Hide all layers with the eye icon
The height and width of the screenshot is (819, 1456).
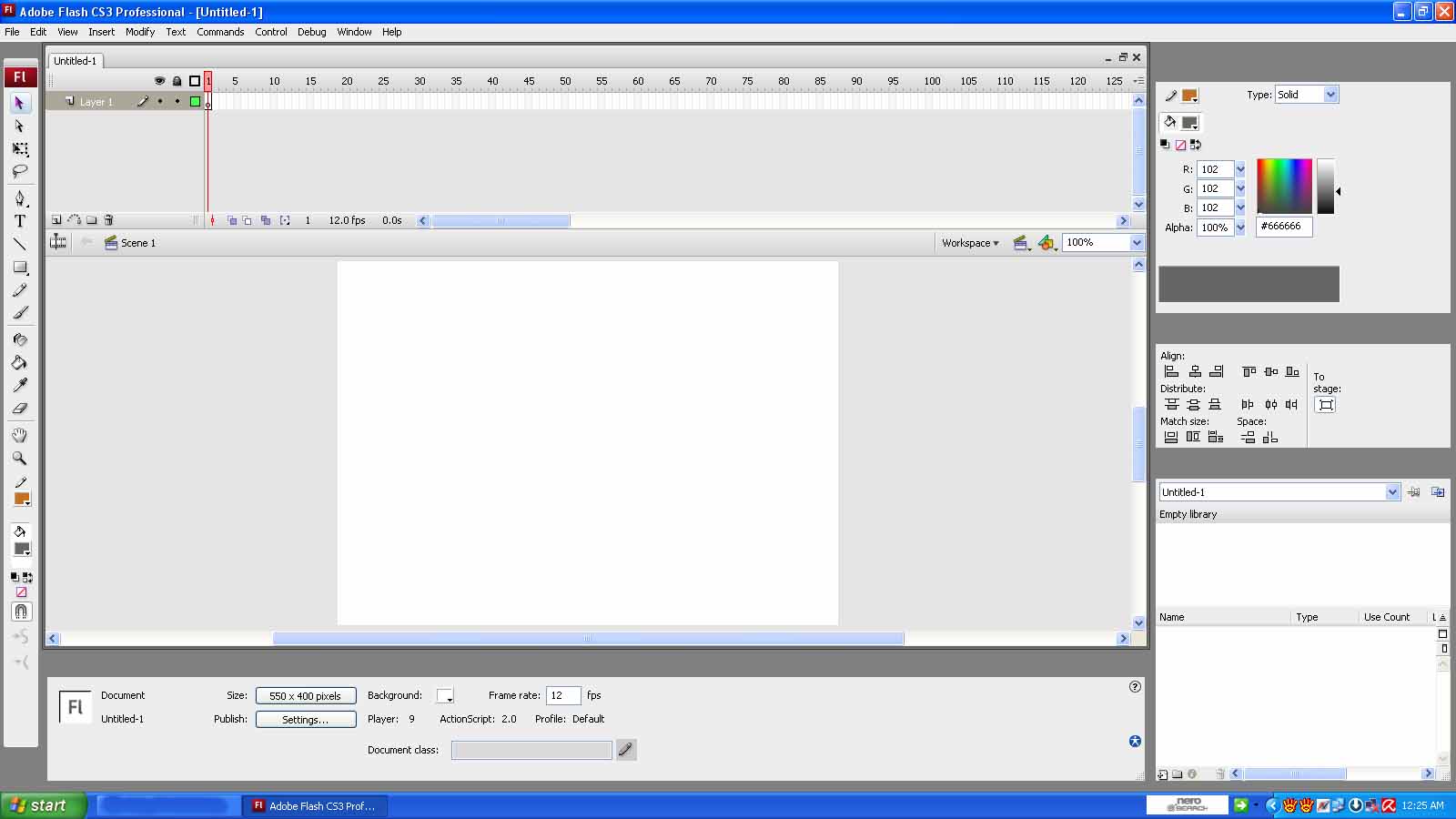coord(159,81)
